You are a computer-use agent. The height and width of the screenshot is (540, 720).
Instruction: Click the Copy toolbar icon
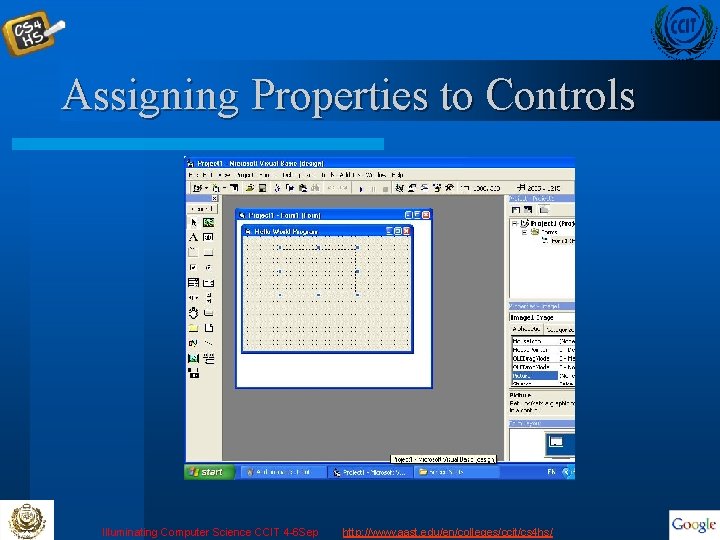coord(290,188)
